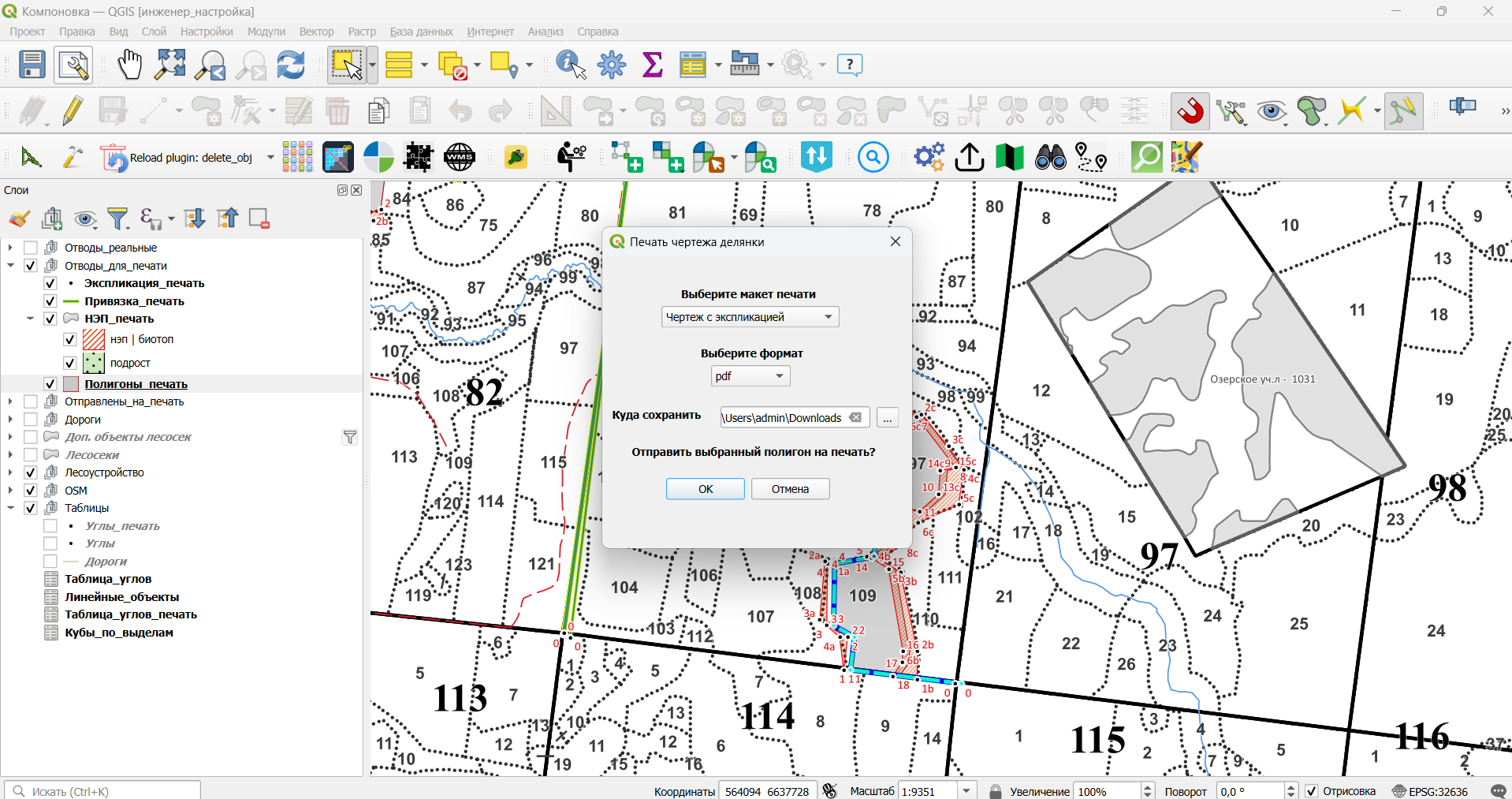Click the Отмена button

pos(791,489)
